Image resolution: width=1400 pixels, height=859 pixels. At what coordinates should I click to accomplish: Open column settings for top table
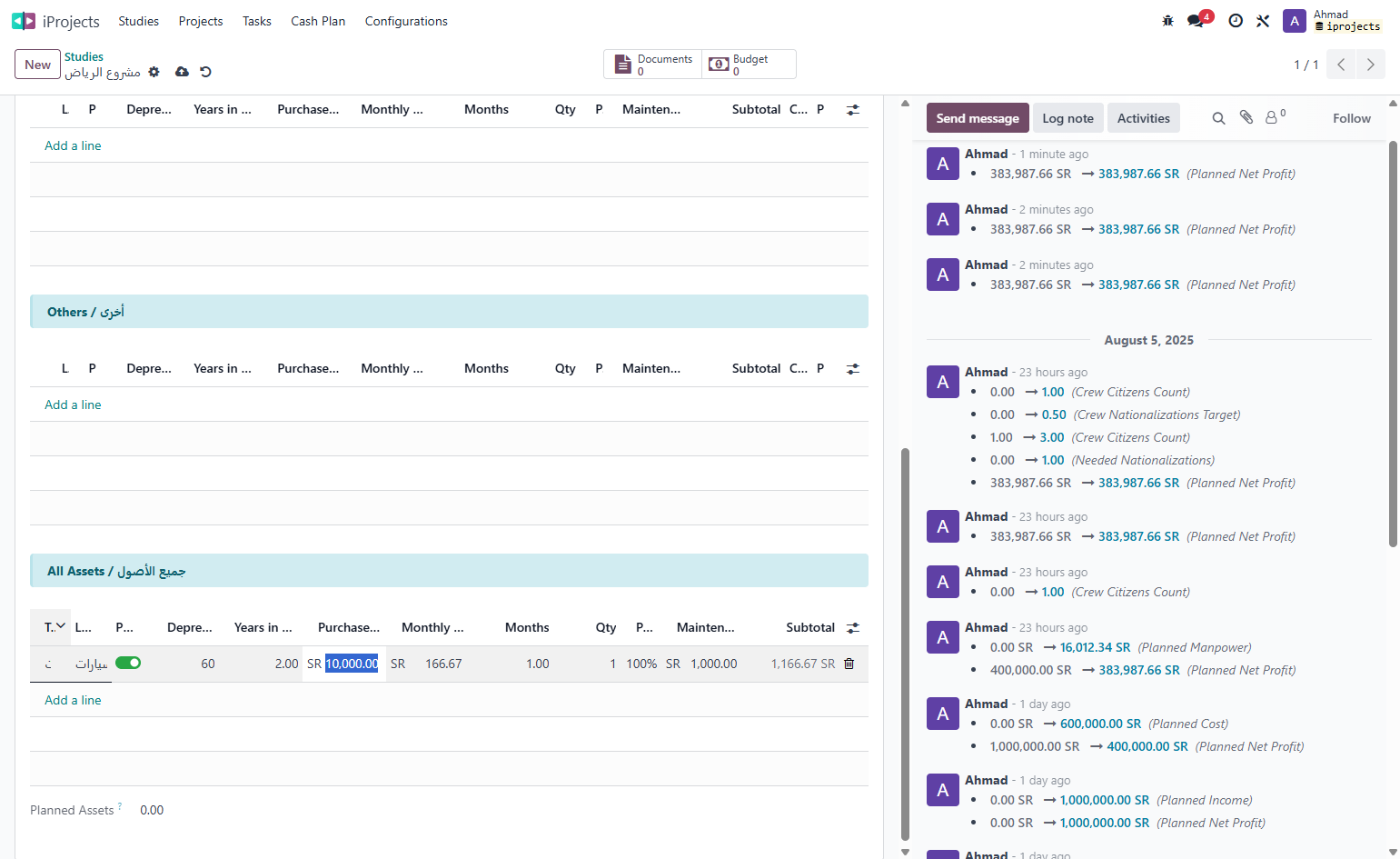852,109
